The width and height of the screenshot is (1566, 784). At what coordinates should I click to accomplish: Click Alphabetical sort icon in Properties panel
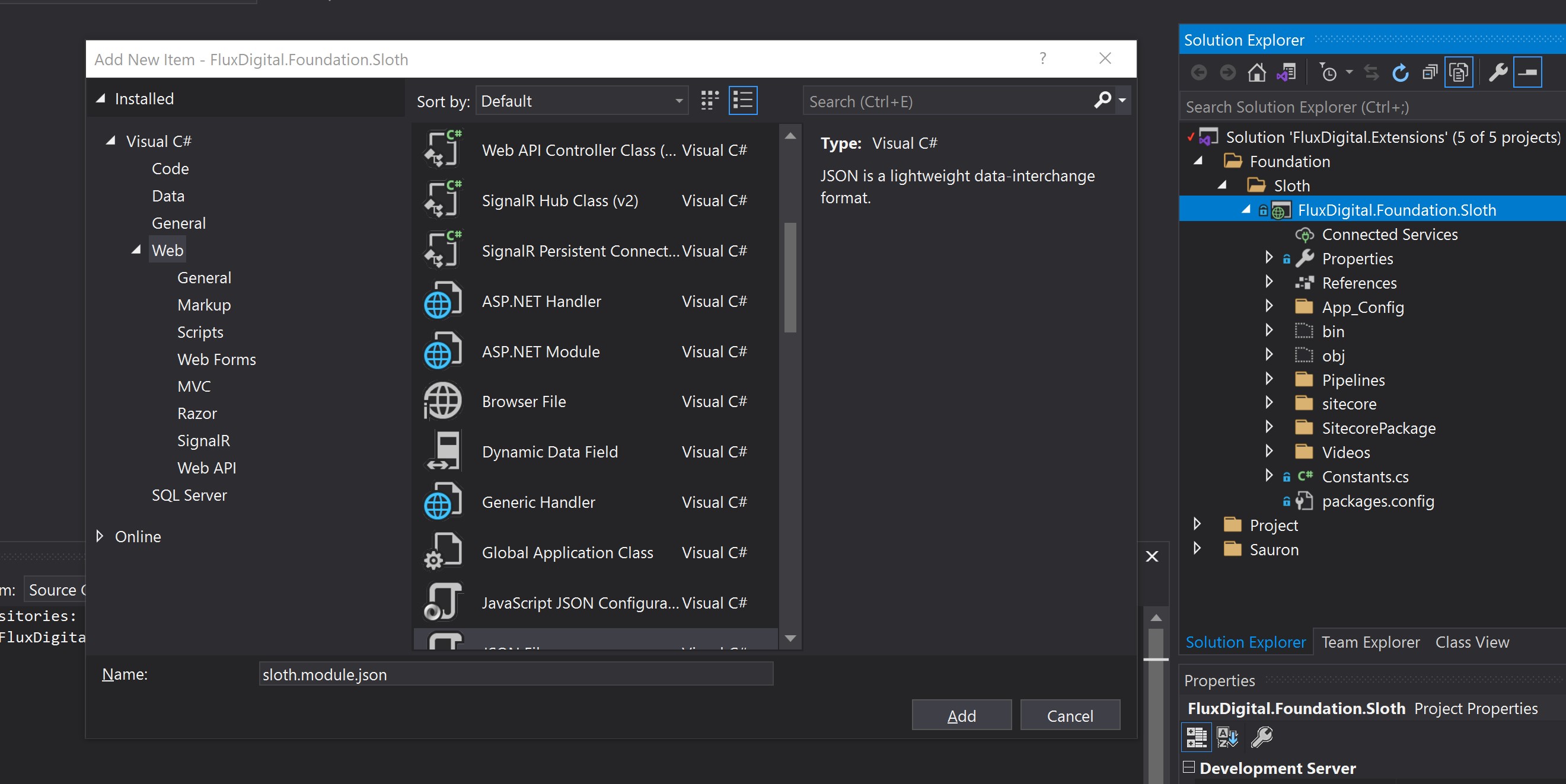click(x=1227, y=737)
